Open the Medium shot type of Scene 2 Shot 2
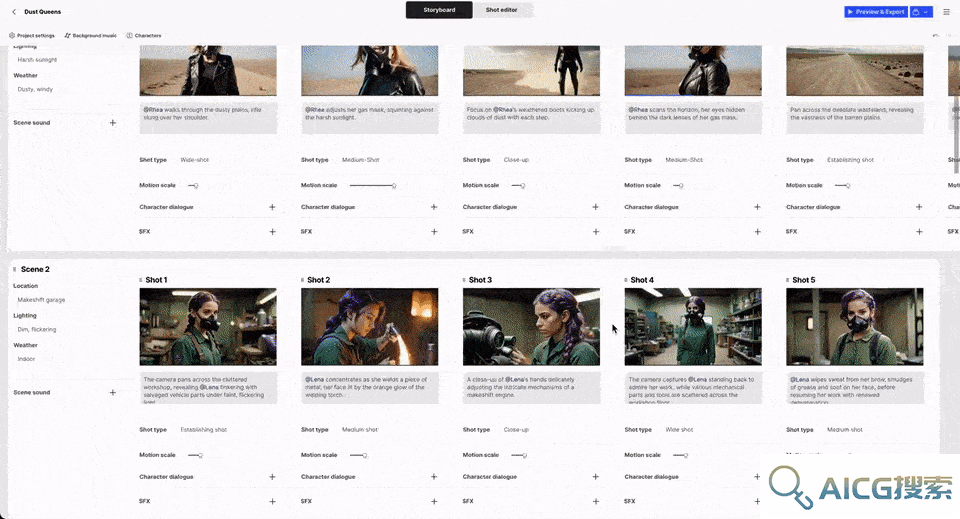 [x=360, y=430]
